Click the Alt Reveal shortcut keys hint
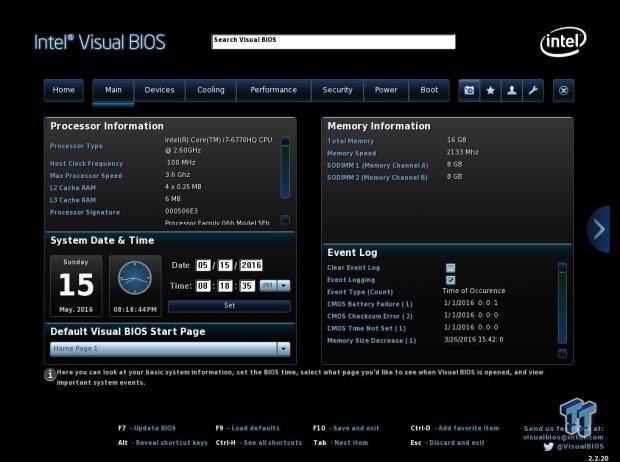The width and height of the screenshot is (620, 462). (x=163, y=443)
